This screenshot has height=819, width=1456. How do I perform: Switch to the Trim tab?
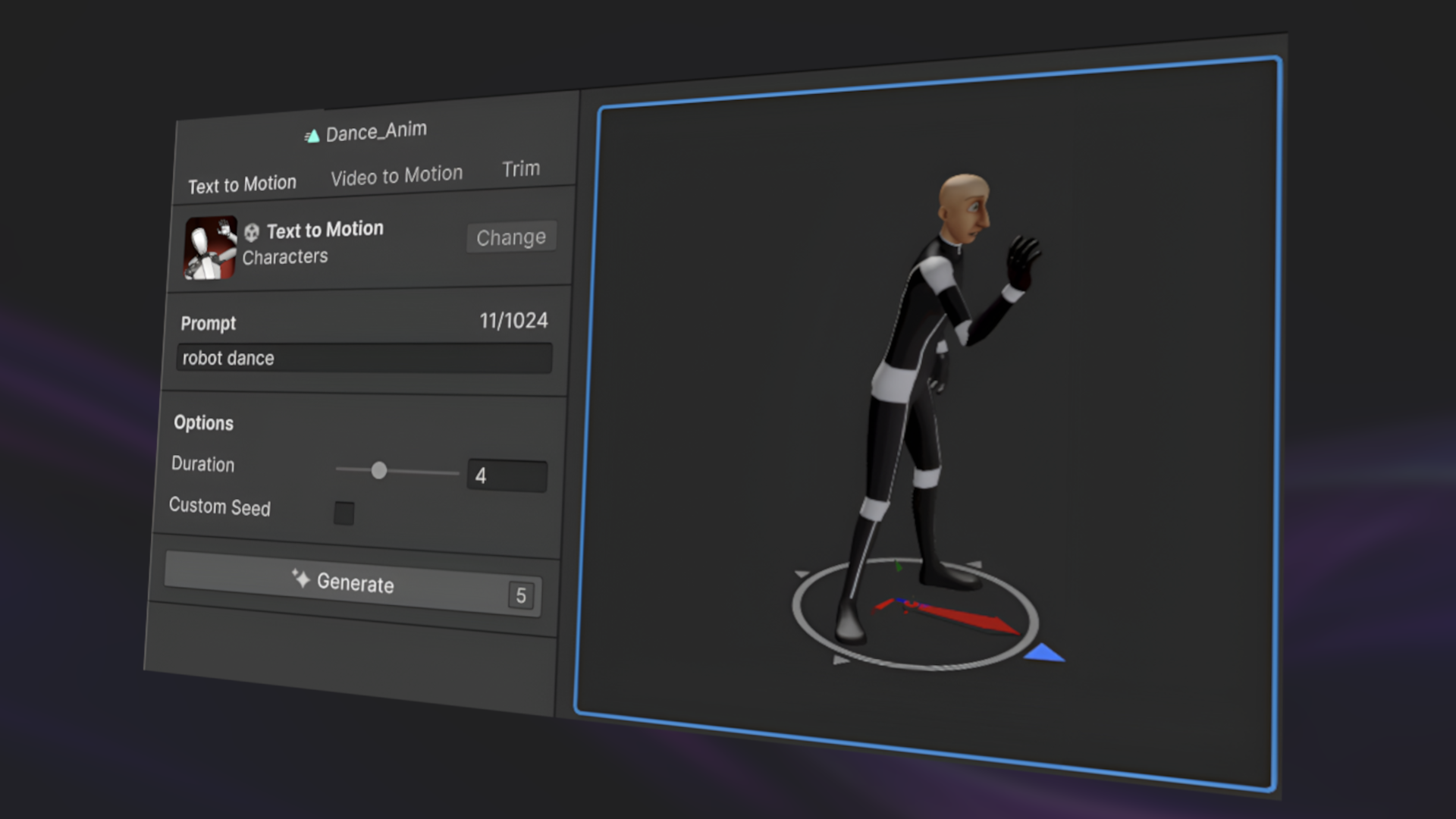[521, 168]
